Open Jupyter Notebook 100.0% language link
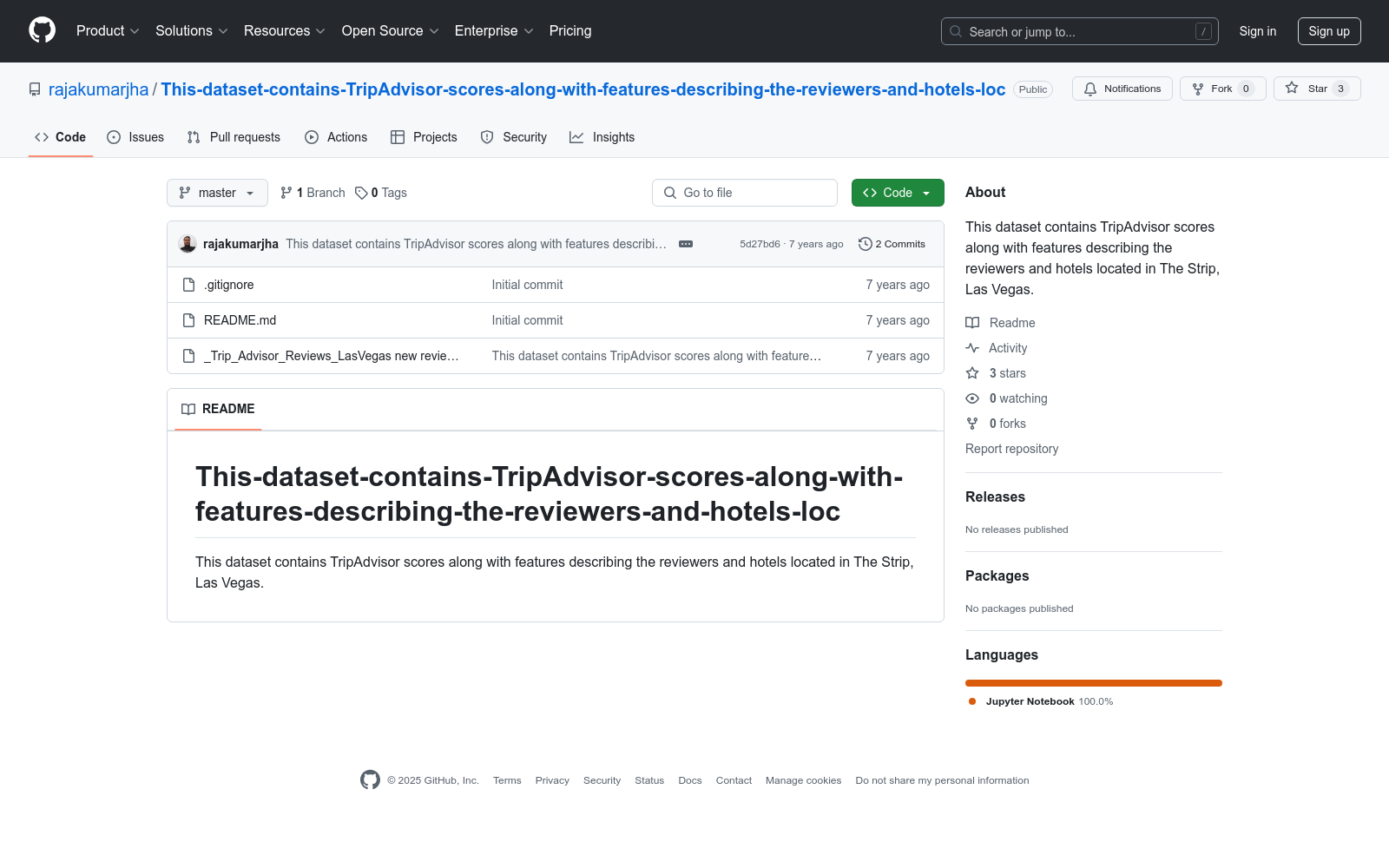Image resolution: width=1389 pixels, height=868 pixels. coord(1042,701)
